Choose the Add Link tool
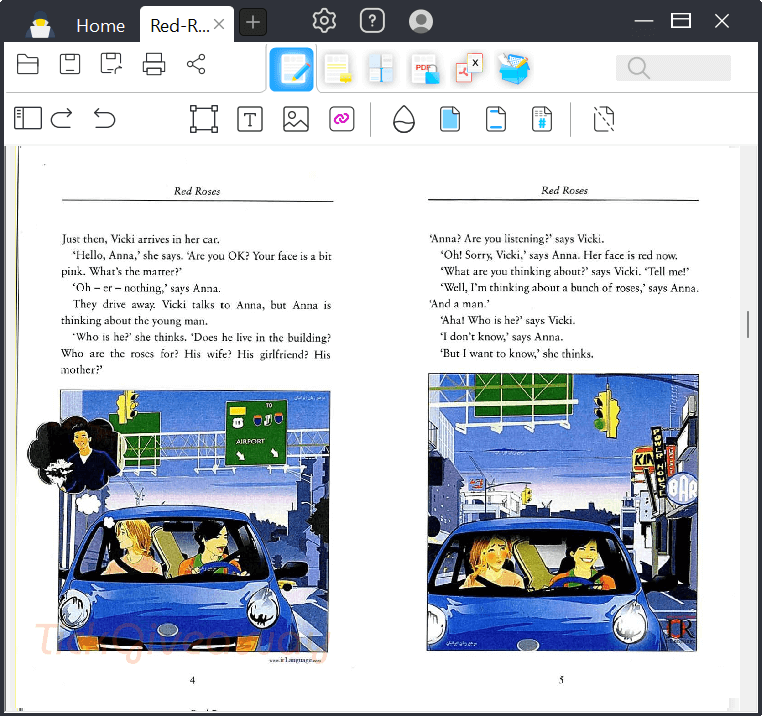 342,119
